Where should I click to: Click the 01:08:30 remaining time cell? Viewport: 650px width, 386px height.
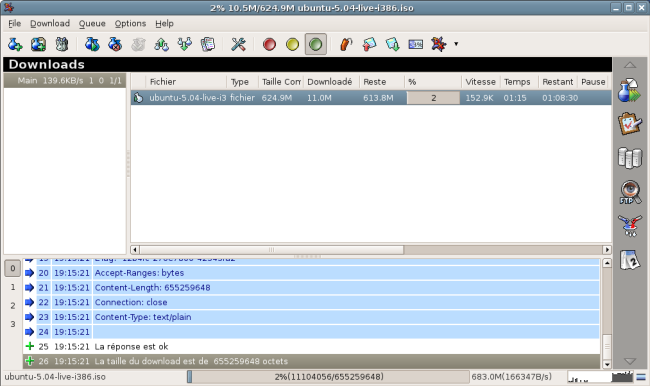coord(560,98)
